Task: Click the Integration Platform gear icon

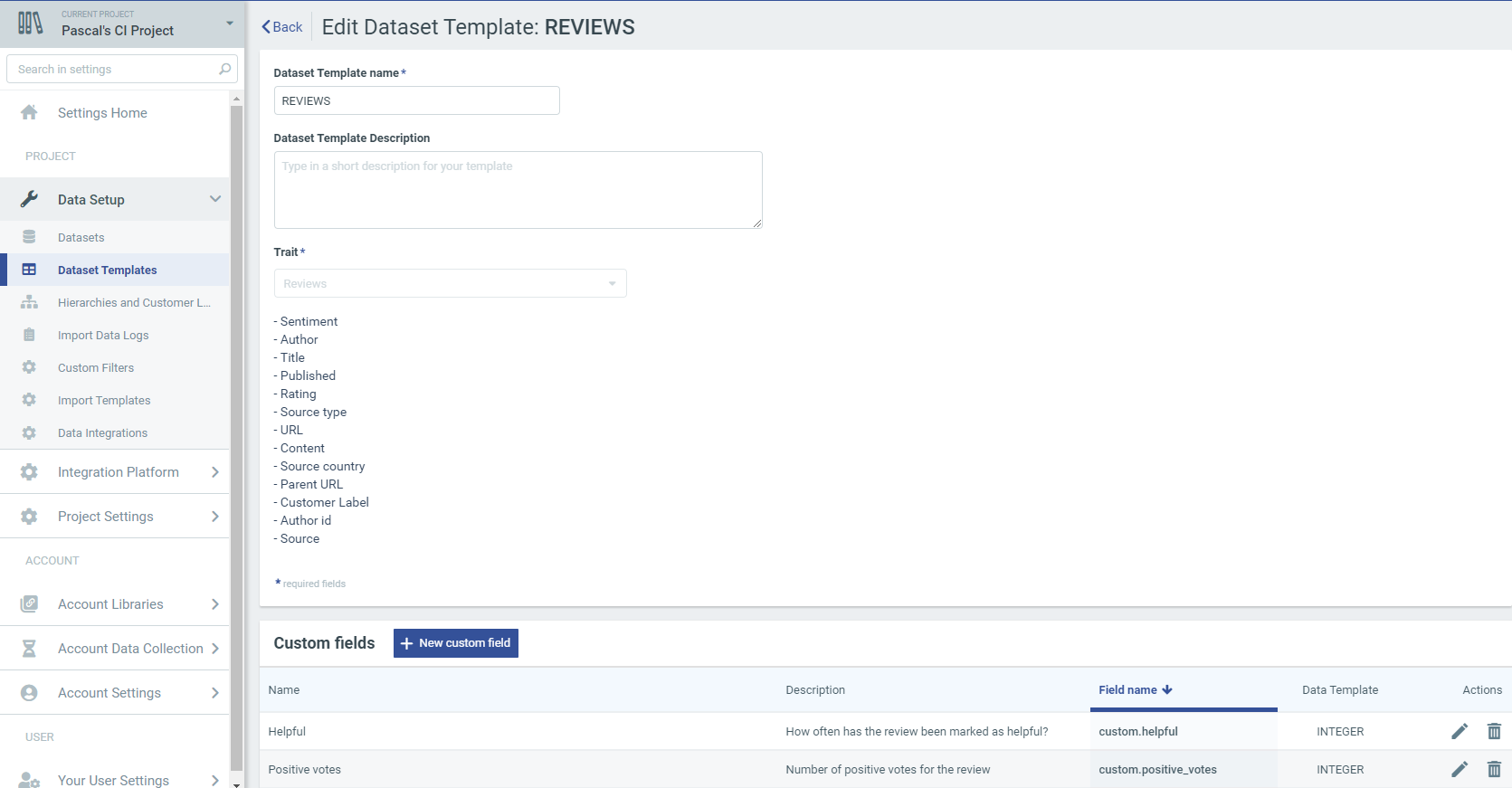Action: click(29, 471)
